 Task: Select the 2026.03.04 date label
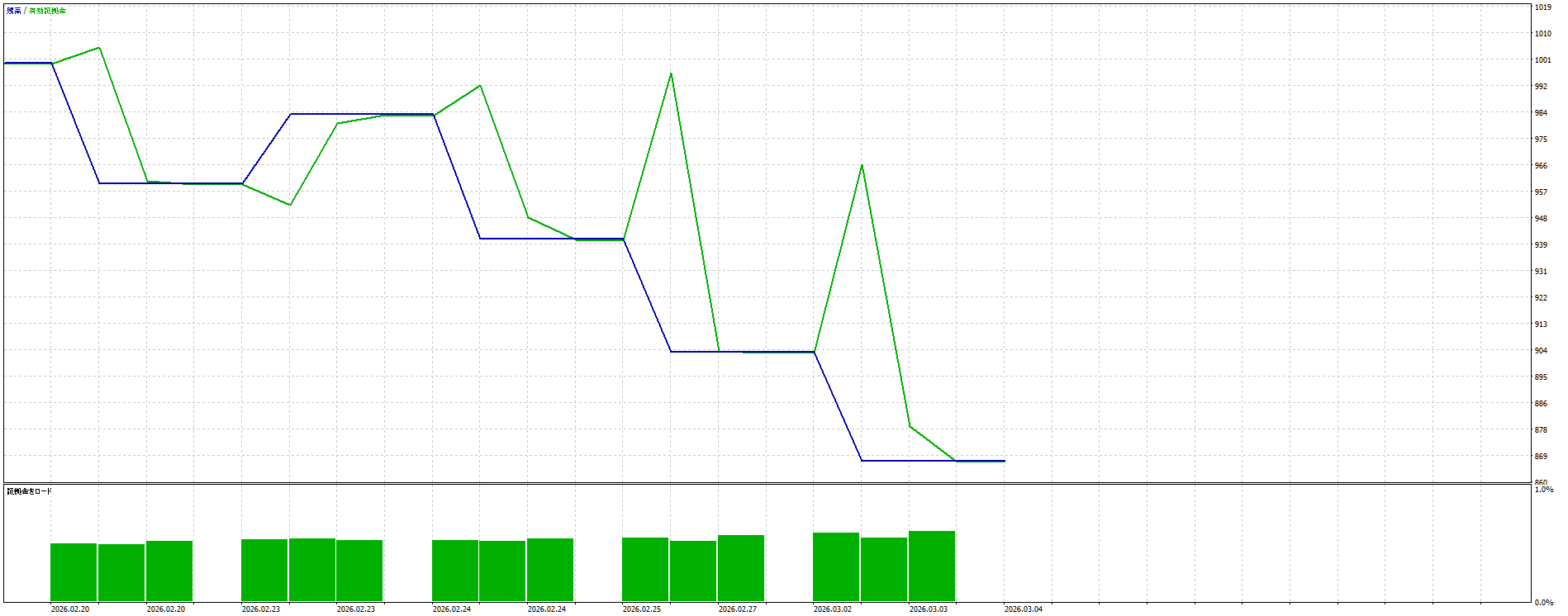pyautogui.click(x=1024, y=609)
